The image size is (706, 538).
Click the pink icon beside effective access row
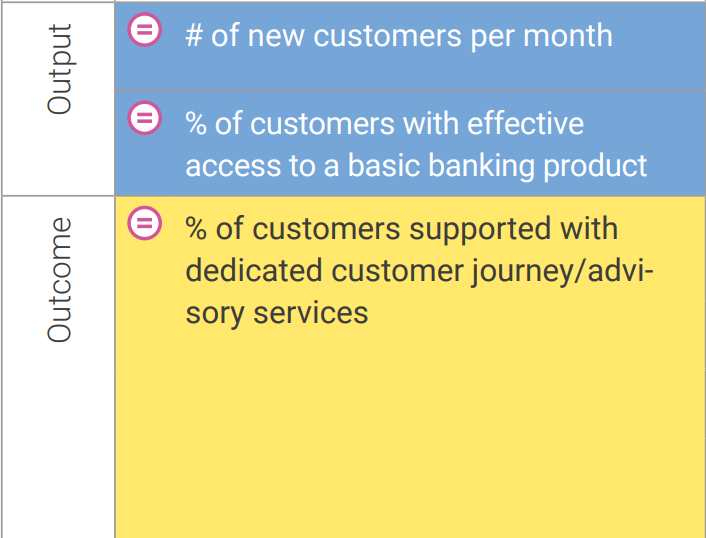(145, 118)
